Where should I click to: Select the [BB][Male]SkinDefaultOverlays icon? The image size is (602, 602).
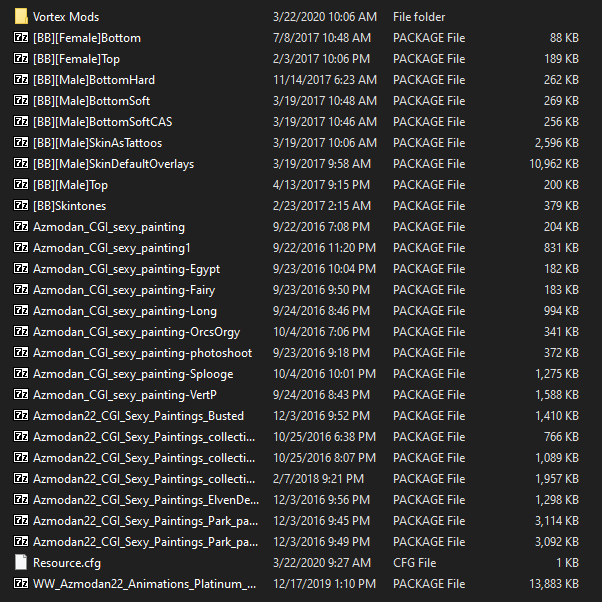click(x=21, y=164)
